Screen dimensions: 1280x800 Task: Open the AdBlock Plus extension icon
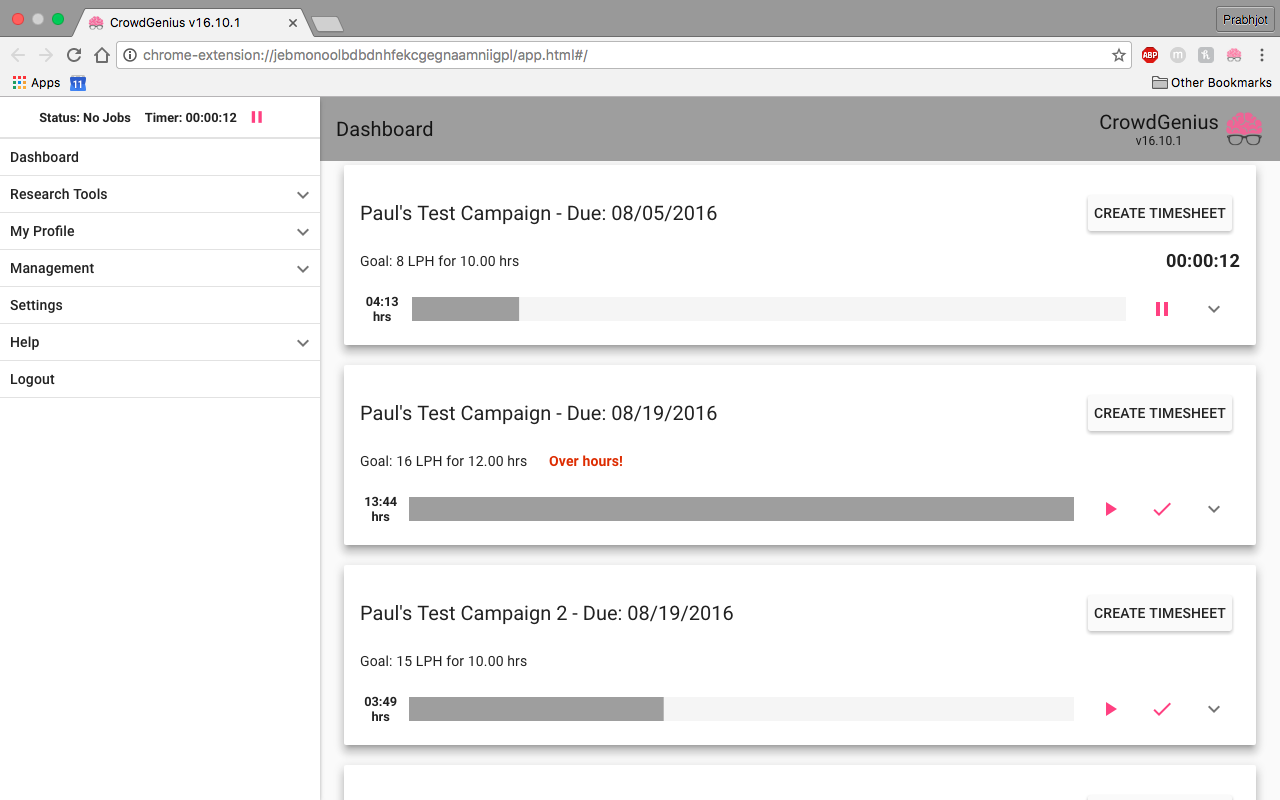coord(1150,55)
